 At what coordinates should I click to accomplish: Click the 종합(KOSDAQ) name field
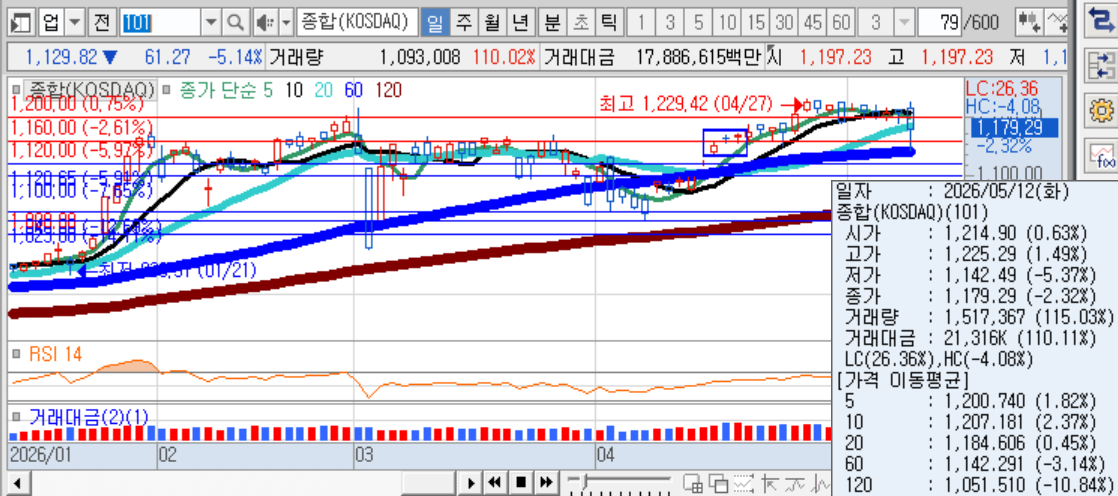(356, 23)
